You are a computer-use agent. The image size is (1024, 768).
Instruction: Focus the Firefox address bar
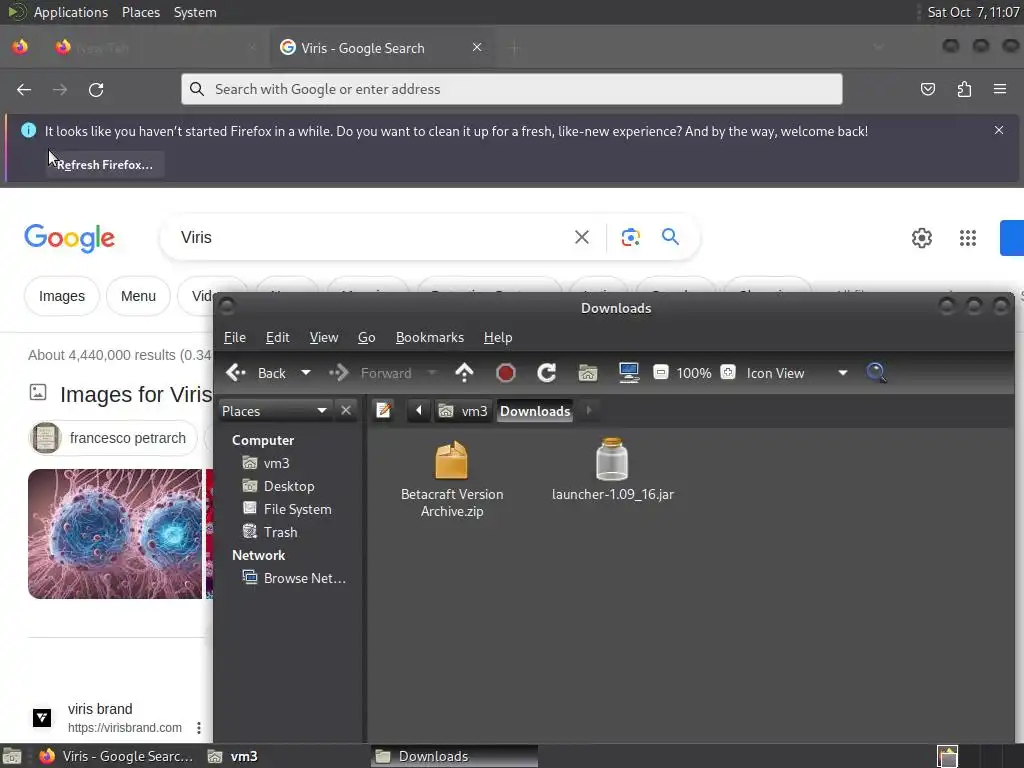click(x=511, y=89)
